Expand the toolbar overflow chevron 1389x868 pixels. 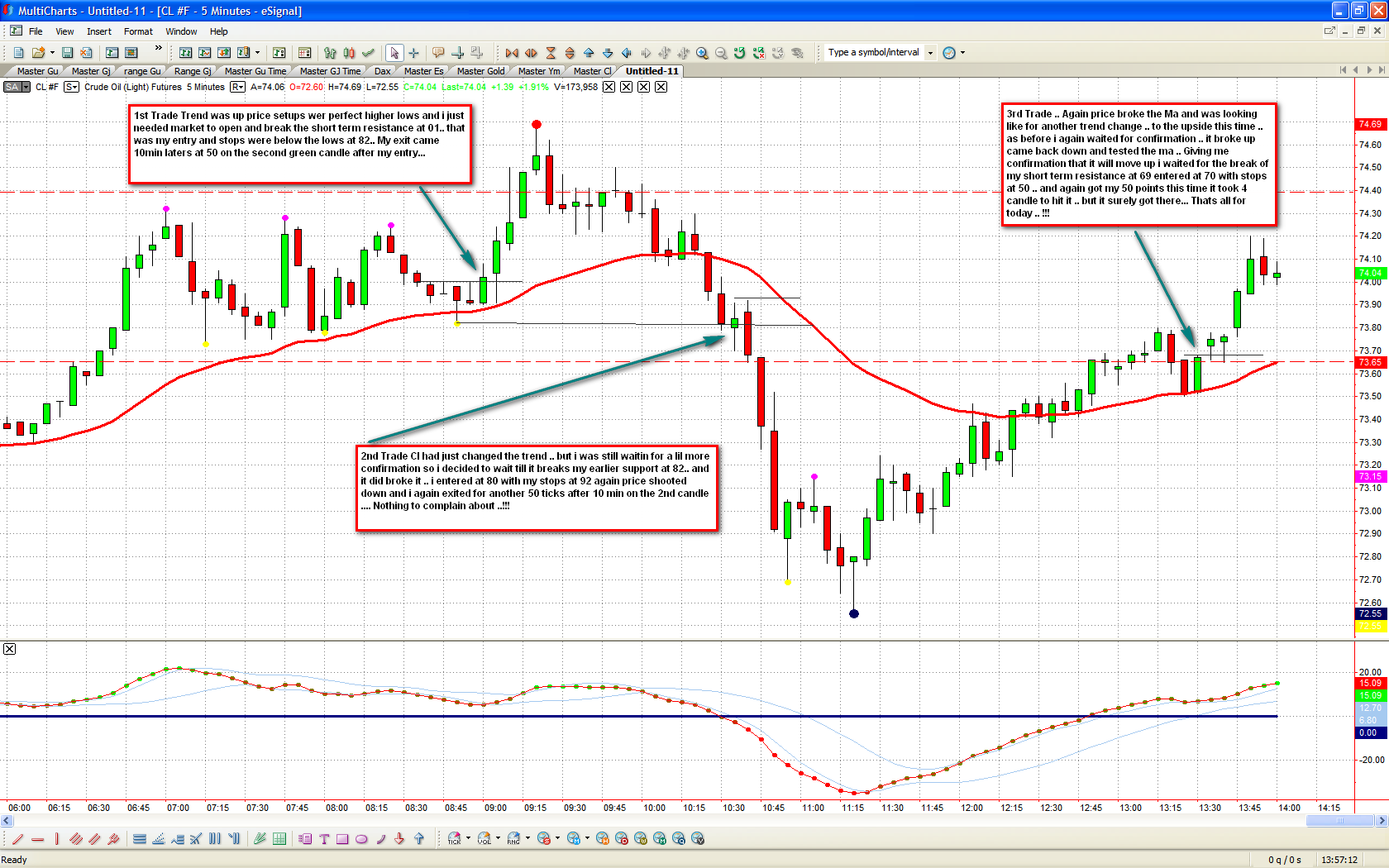pos(159,48)
